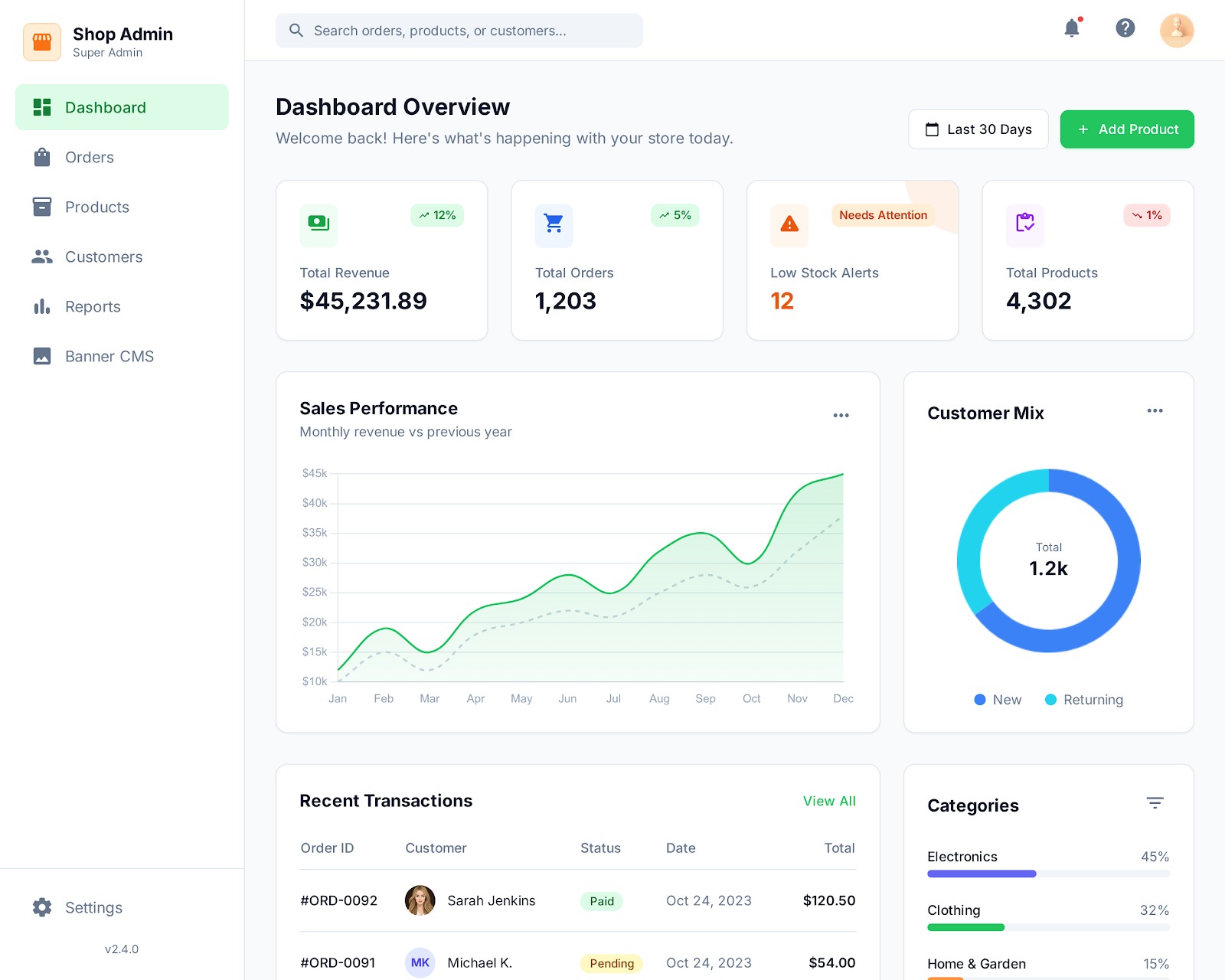Image resolution: width=1225 pixels, height=980 pixels.
Task: Open the help question mark icon
Action: [x=1125, y=28]
